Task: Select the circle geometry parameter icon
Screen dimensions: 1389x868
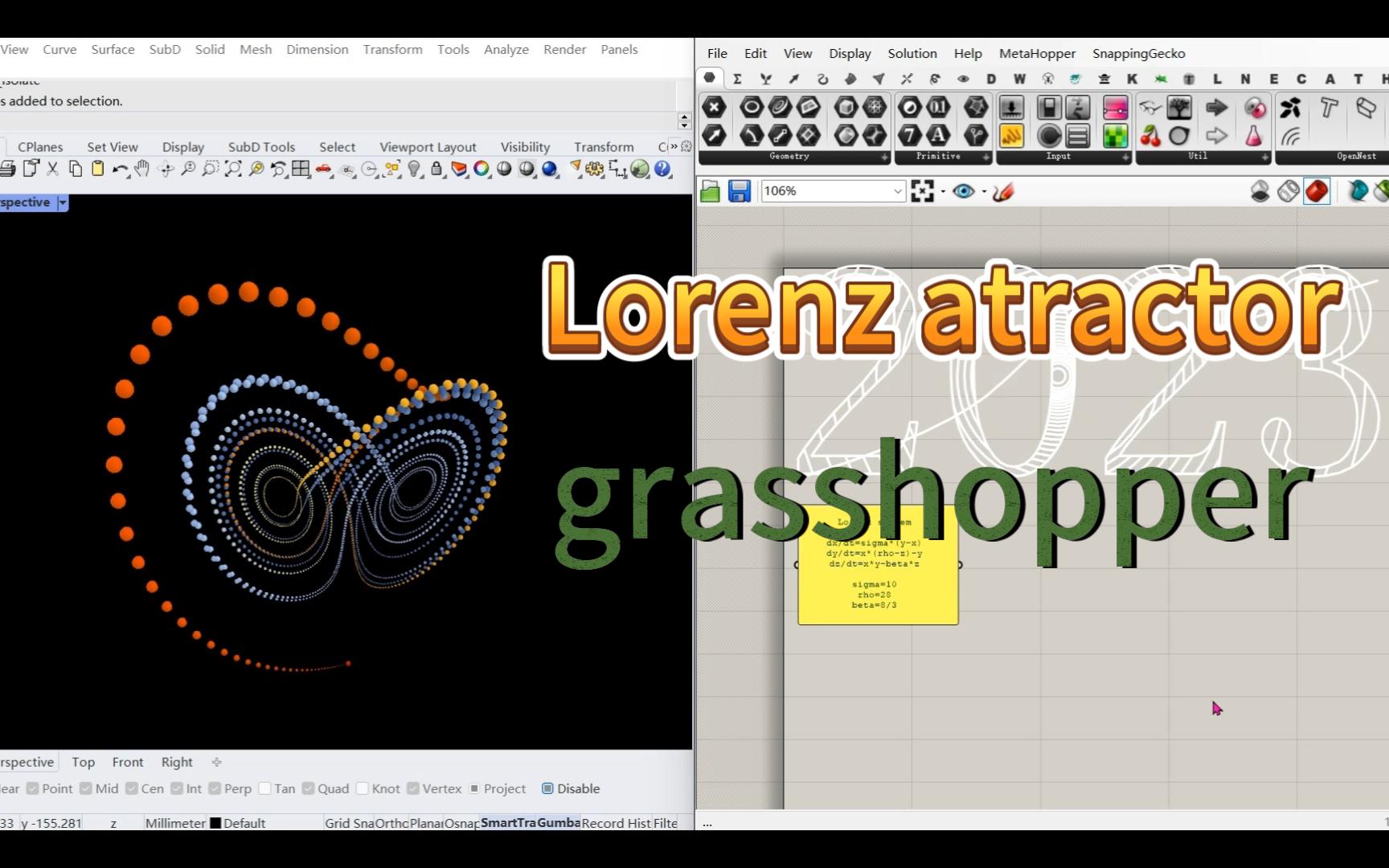Action: (x=752, y=108)
